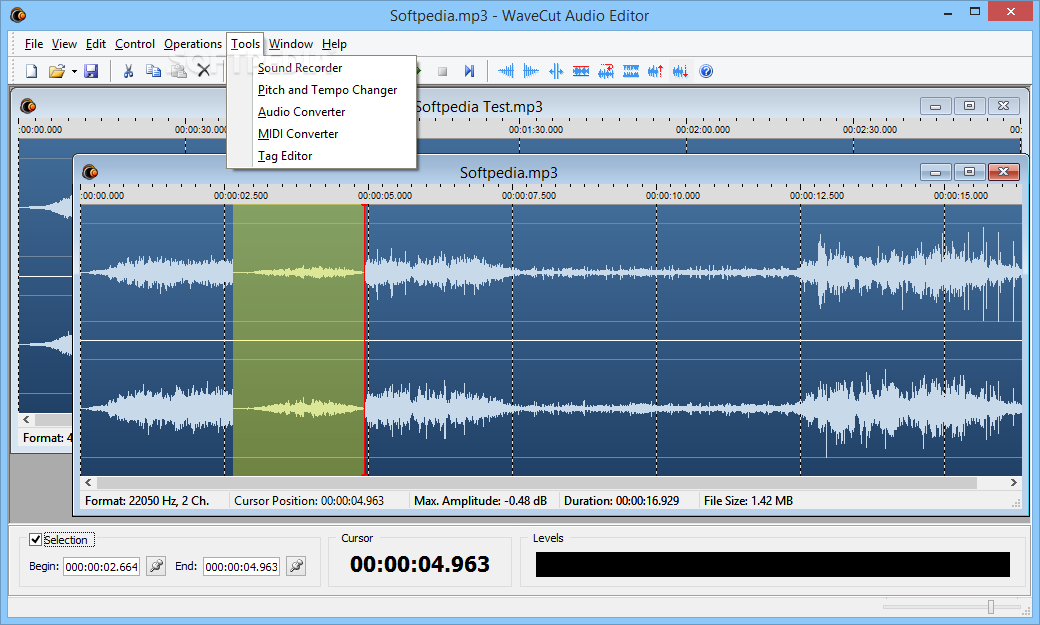Close the Softpedia Test.mp3 window
1040x625 pixels.
click(1004, 106)
